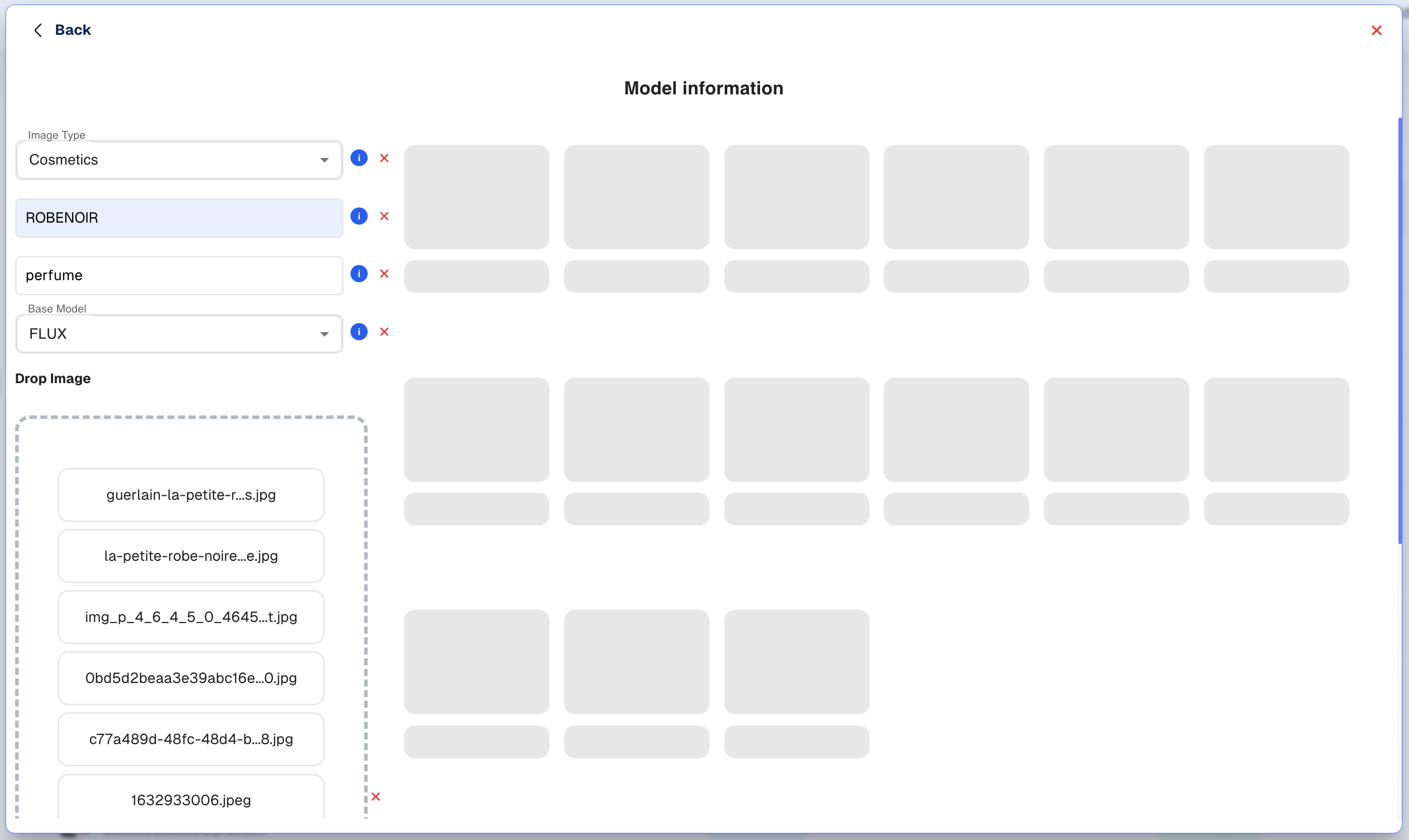
Task: Show info for the Image Type field
Action: click(359, 158)
